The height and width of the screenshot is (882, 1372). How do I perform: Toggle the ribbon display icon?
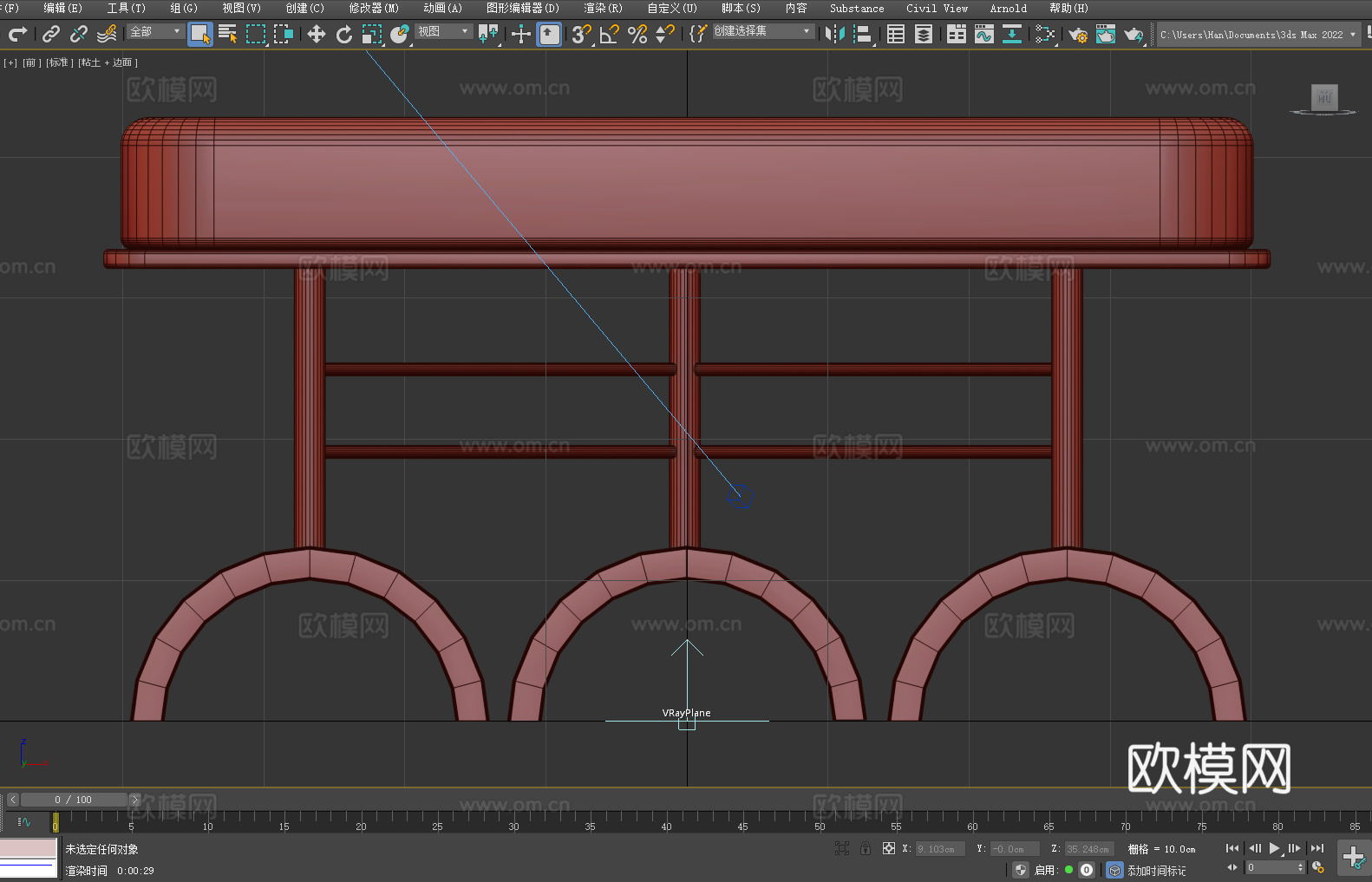pyautogui.click(x=957, y=34)
